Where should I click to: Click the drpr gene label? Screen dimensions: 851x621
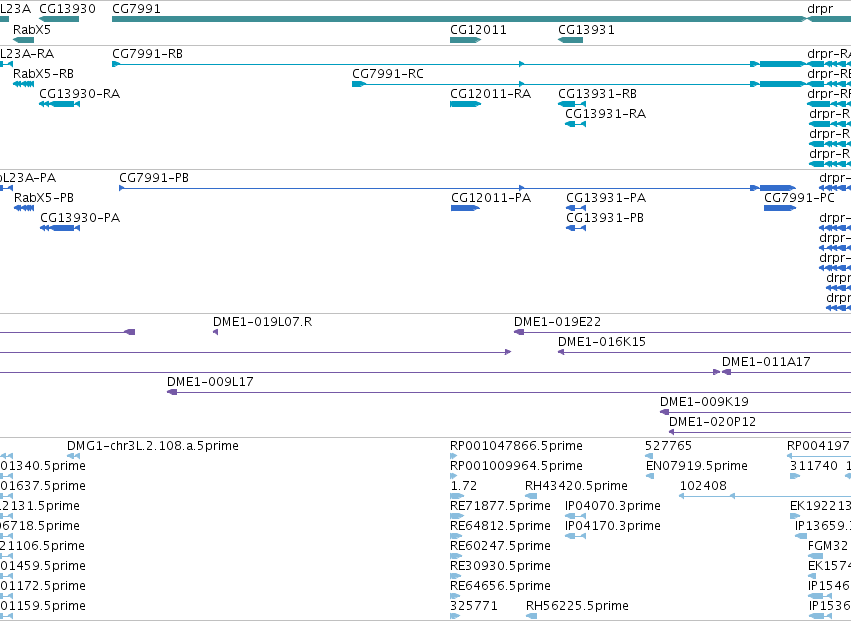tap(820, 9)
